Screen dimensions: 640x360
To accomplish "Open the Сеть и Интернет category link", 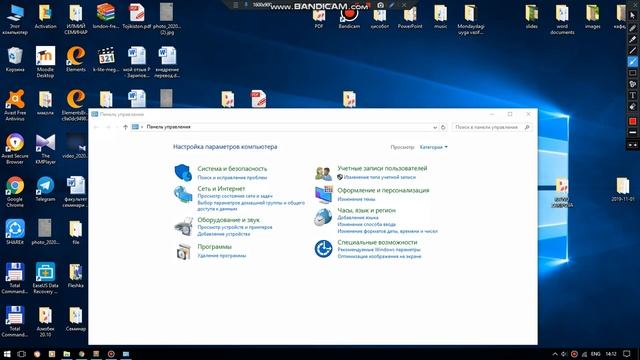I will point(221,189).
